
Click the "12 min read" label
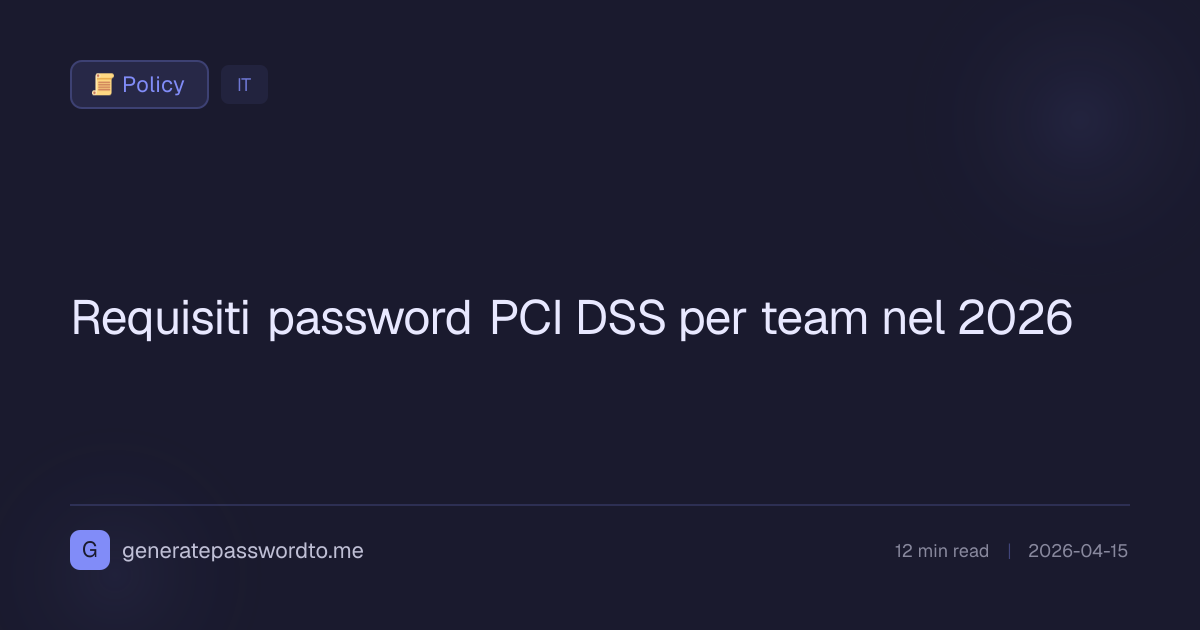941,551
